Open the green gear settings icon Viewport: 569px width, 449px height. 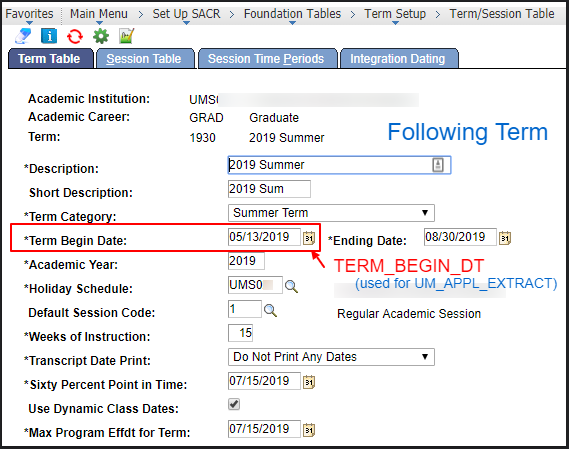(x=101, y=36)
